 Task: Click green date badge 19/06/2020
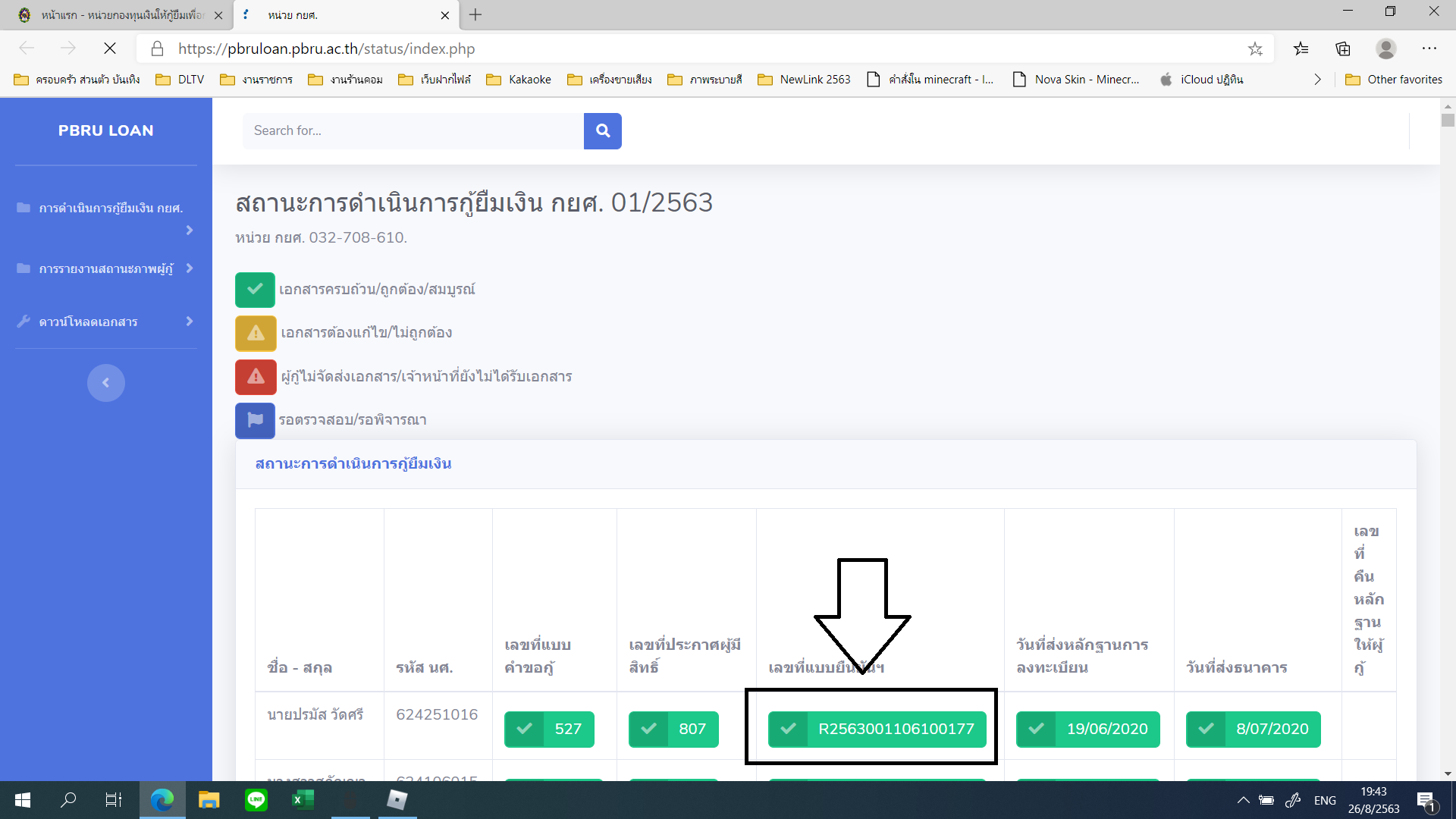coord(1087,729)
